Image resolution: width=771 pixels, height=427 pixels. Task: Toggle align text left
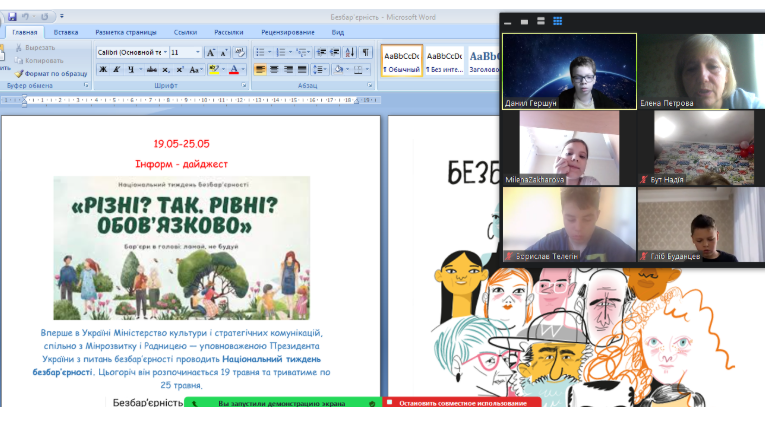point(260,70)
